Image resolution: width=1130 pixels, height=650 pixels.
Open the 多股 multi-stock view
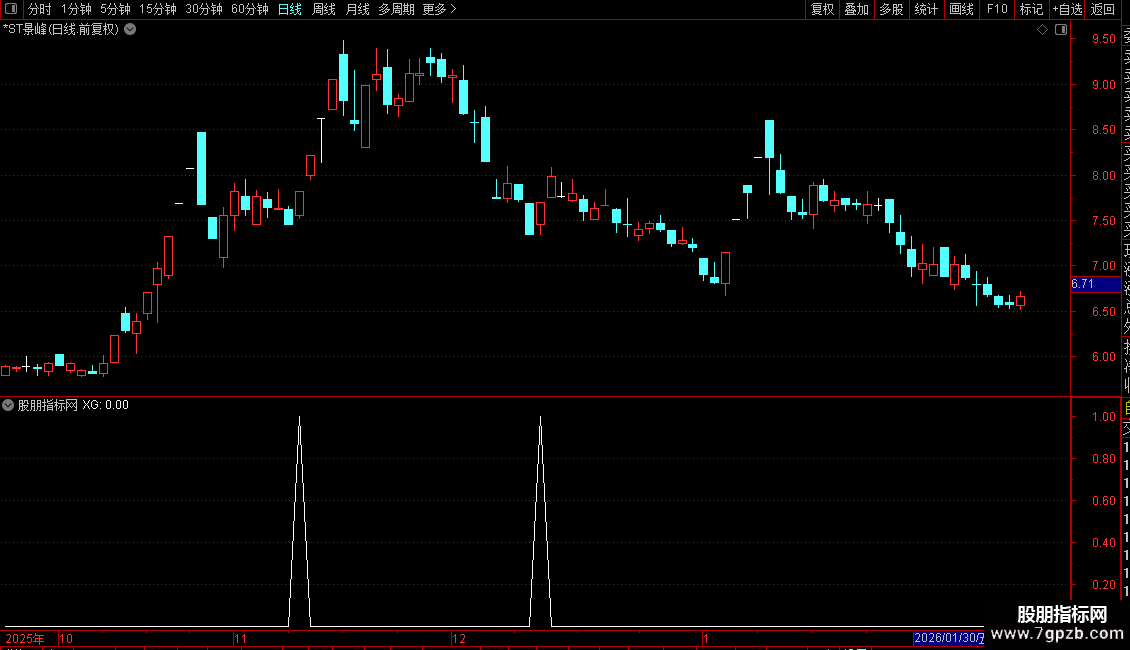click(x=891, y=9)
